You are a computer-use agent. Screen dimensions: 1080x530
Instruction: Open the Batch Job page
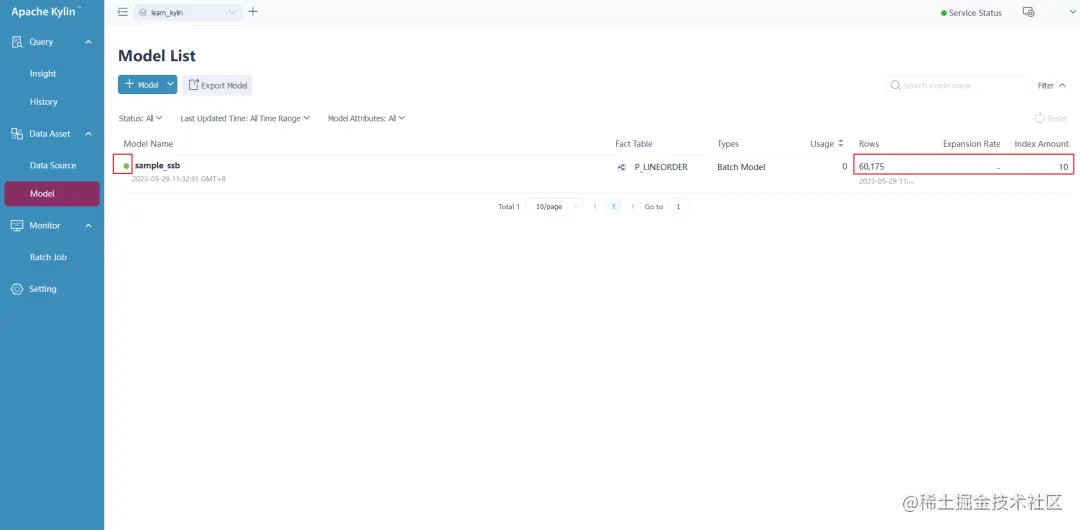point(48,257)
